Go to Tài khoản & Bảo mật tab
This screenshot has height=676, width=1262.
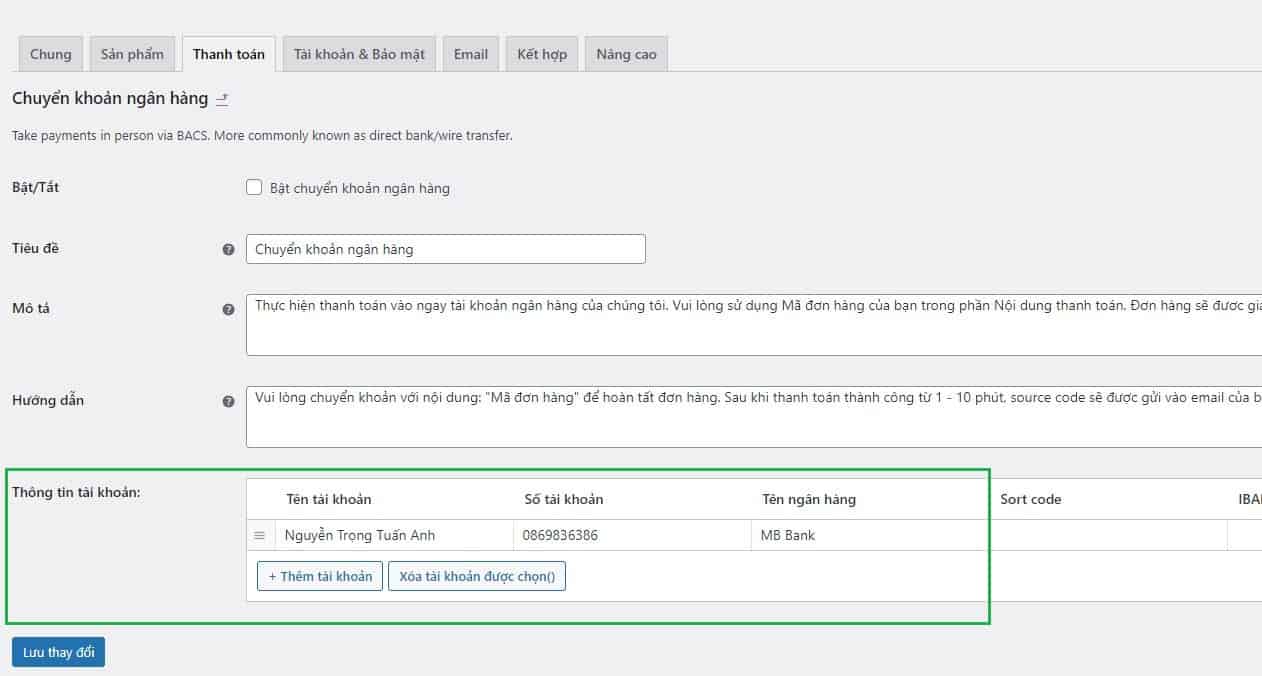(x=359, y=54)
